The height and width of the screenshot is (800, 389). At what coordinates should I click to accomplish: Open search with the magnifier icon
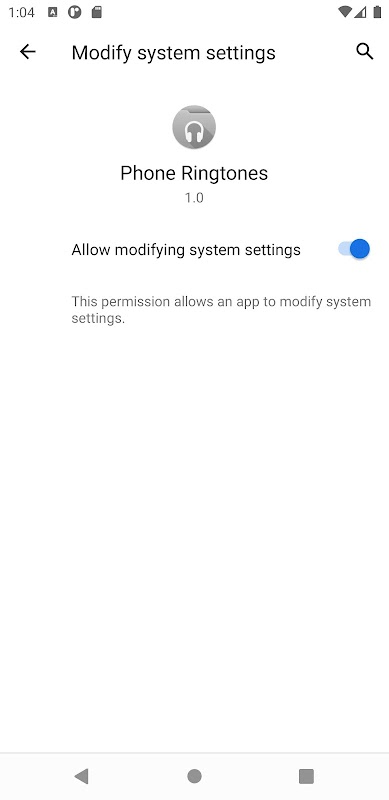point(364,52)
